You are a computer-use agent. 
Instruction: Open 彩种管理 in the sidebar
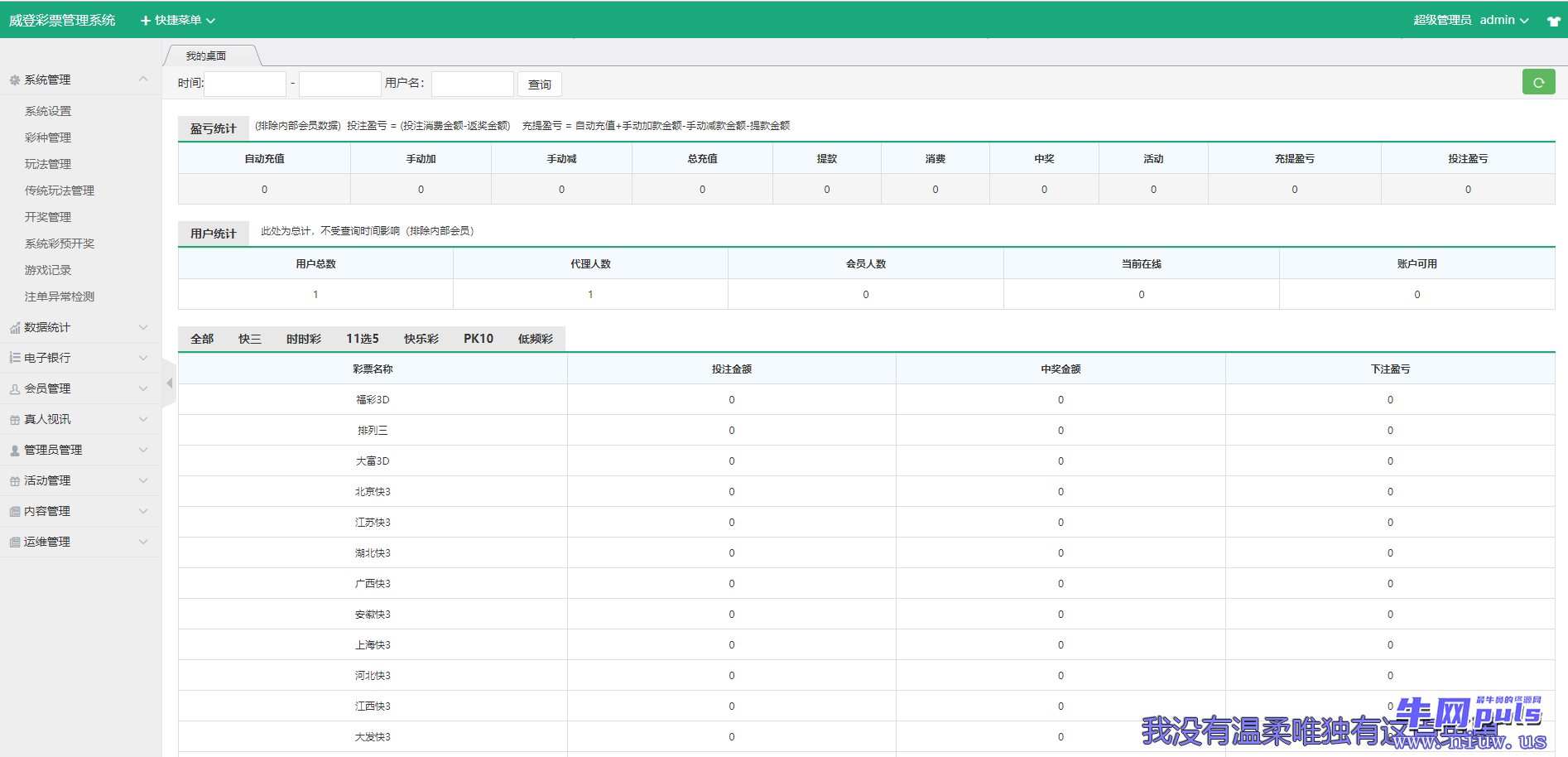[x=48, y=137]
